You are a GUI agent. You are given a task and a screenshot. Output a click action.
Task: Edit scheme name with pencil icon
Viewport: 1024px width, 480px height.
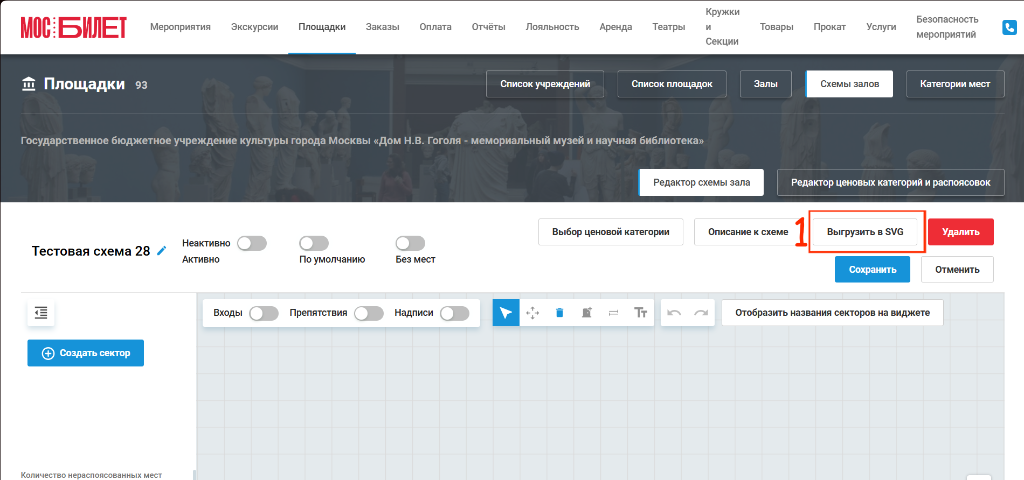coord(162,251)
